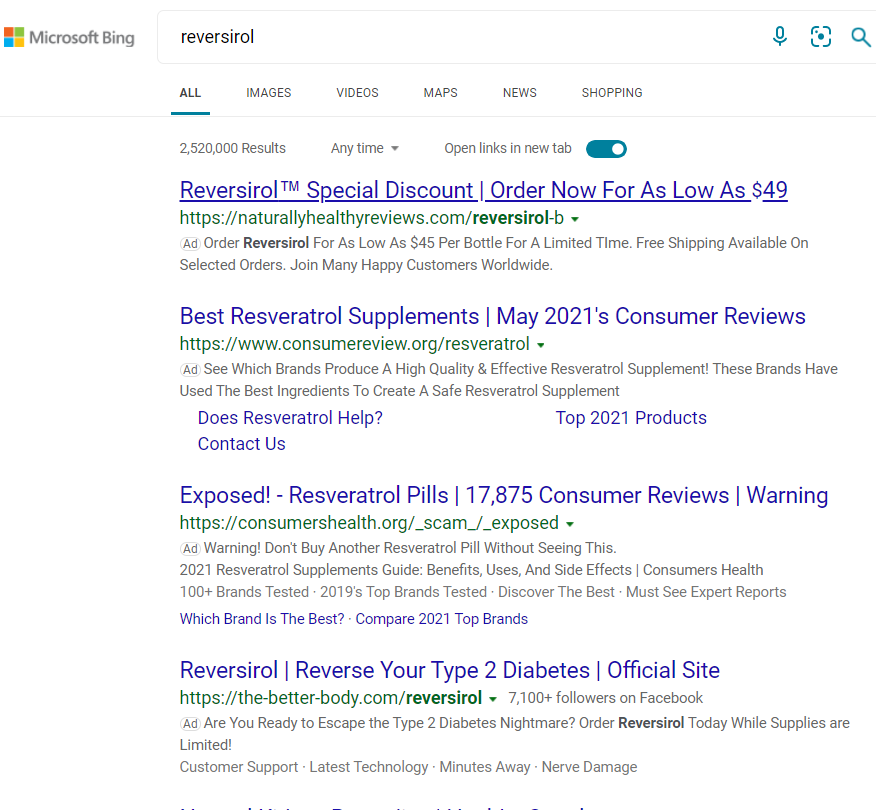876x810 pixels.
Task: Open Does Resveratrol Help? sitelink
Action: (290, 418)
